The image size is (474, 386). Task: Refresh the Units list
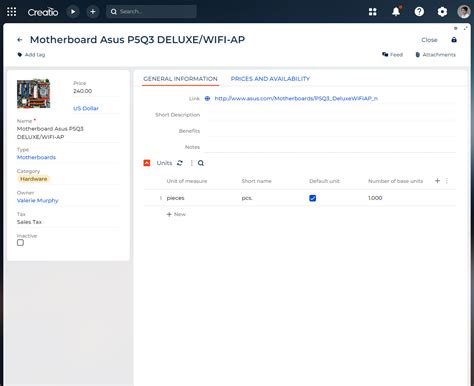pos(180,163)
